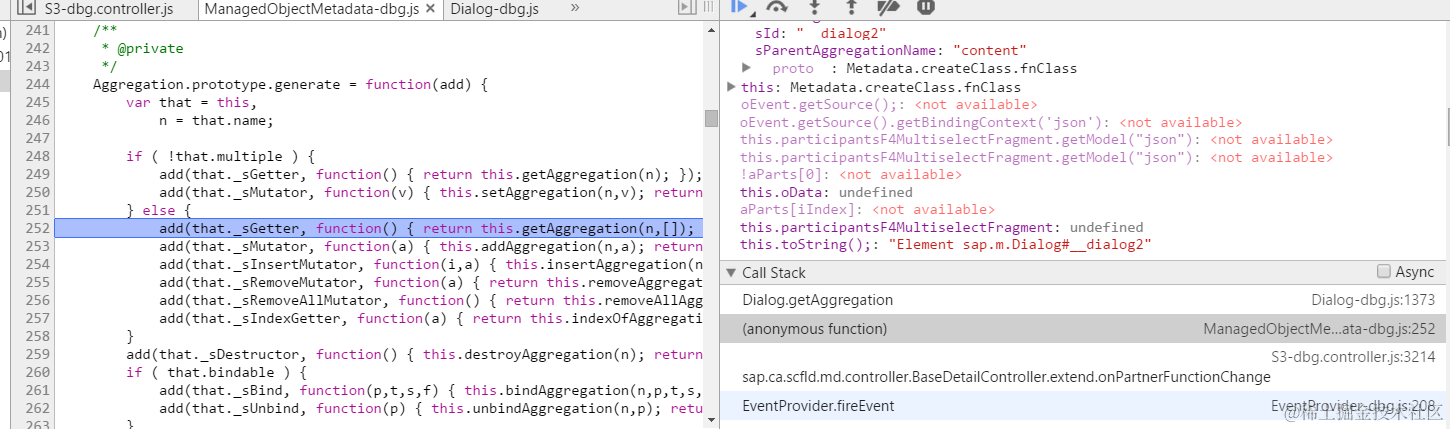This screenshot has width=1450, height=429.
Task: Set breakpoint on line number 252
Action: click(36, 228)
